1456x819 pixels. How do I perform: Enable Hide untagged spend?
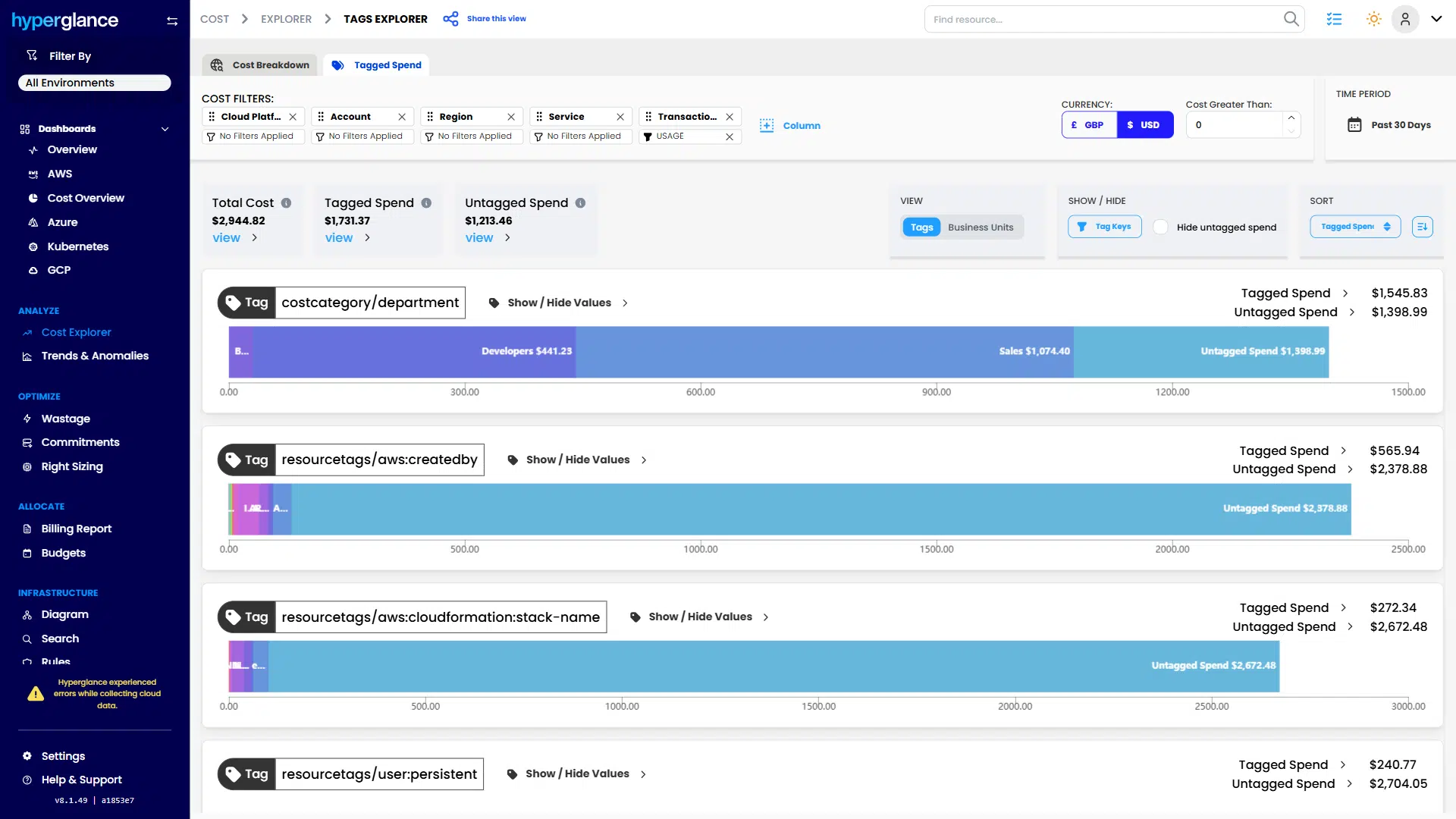(1160, 227)
